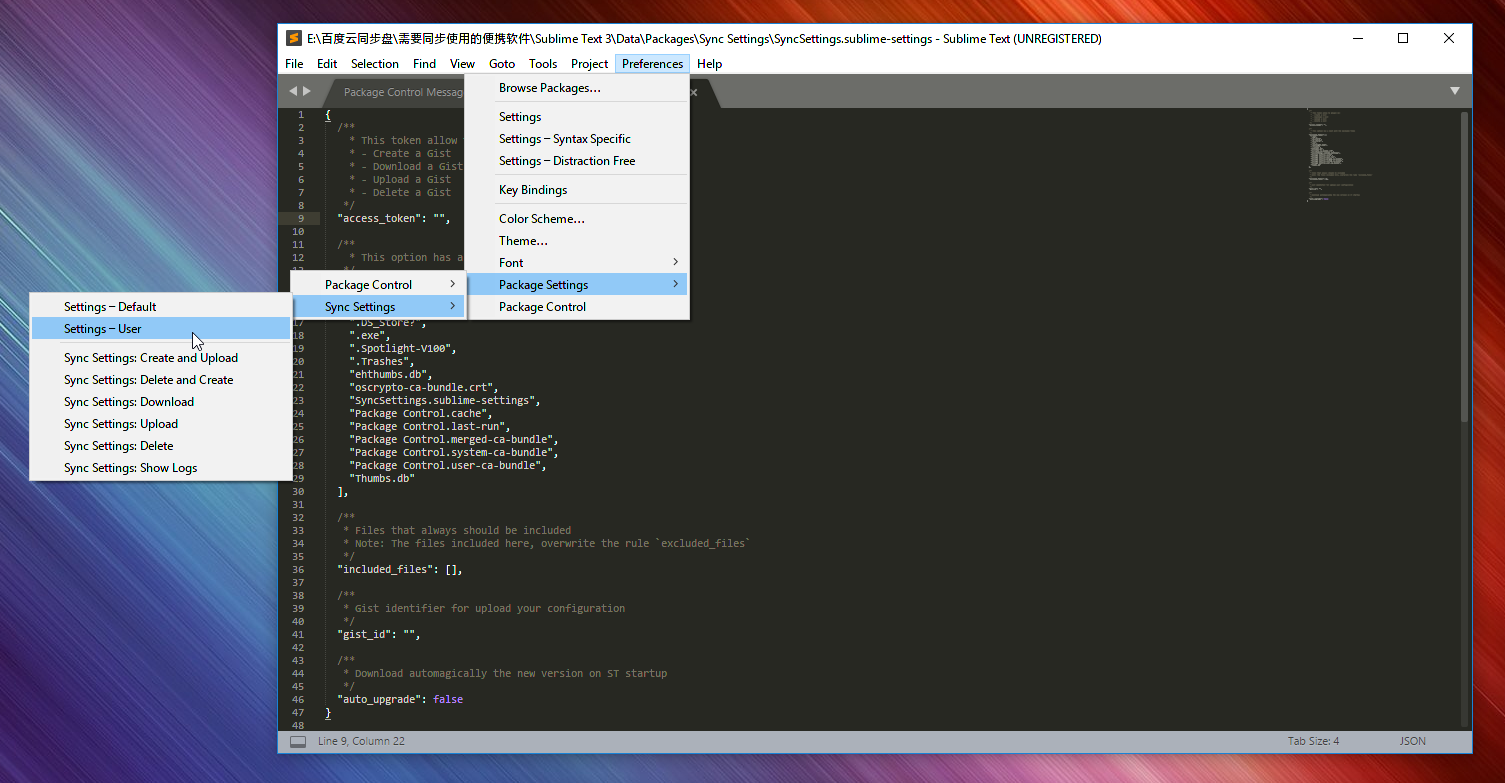Click the Sublime Text logo in the title bar
Screen dimensions: 1505x783
tap(294, 38)
